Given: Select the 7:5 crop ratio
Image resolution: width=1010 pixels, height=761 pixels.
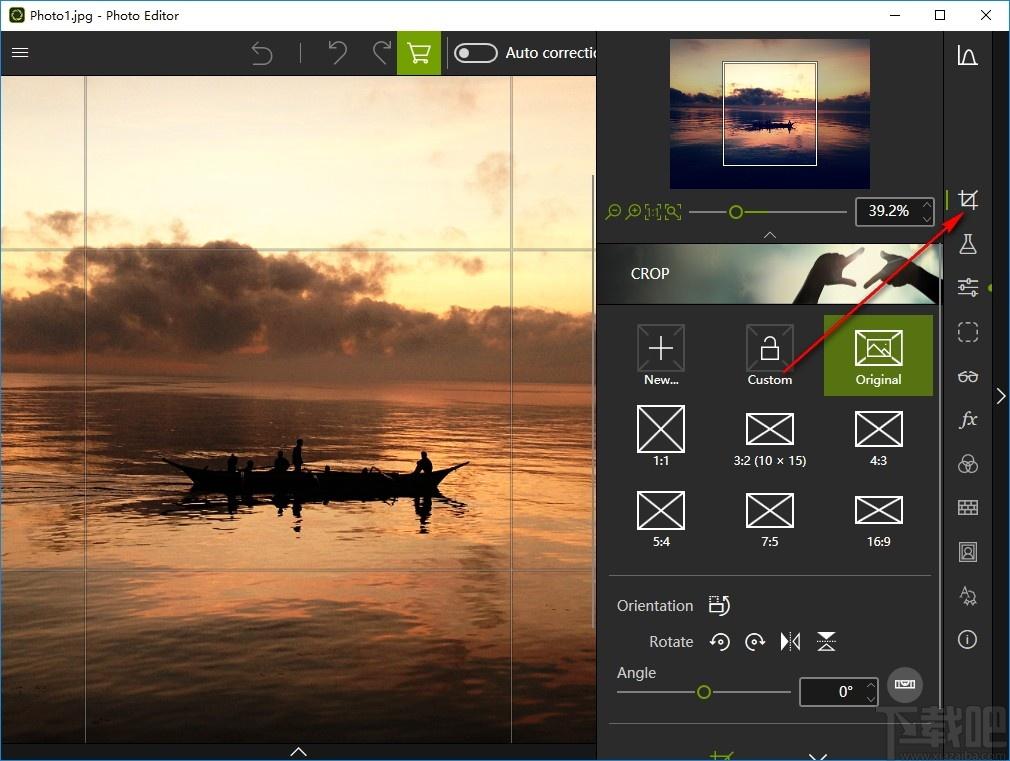Looking at the screenshot, I should 770,519.
